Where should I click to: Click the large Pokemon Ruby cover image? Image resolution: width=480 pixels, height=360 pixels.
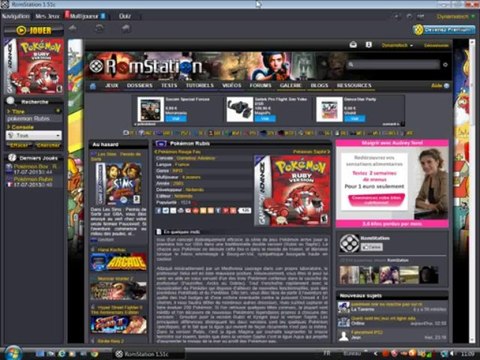292,191
